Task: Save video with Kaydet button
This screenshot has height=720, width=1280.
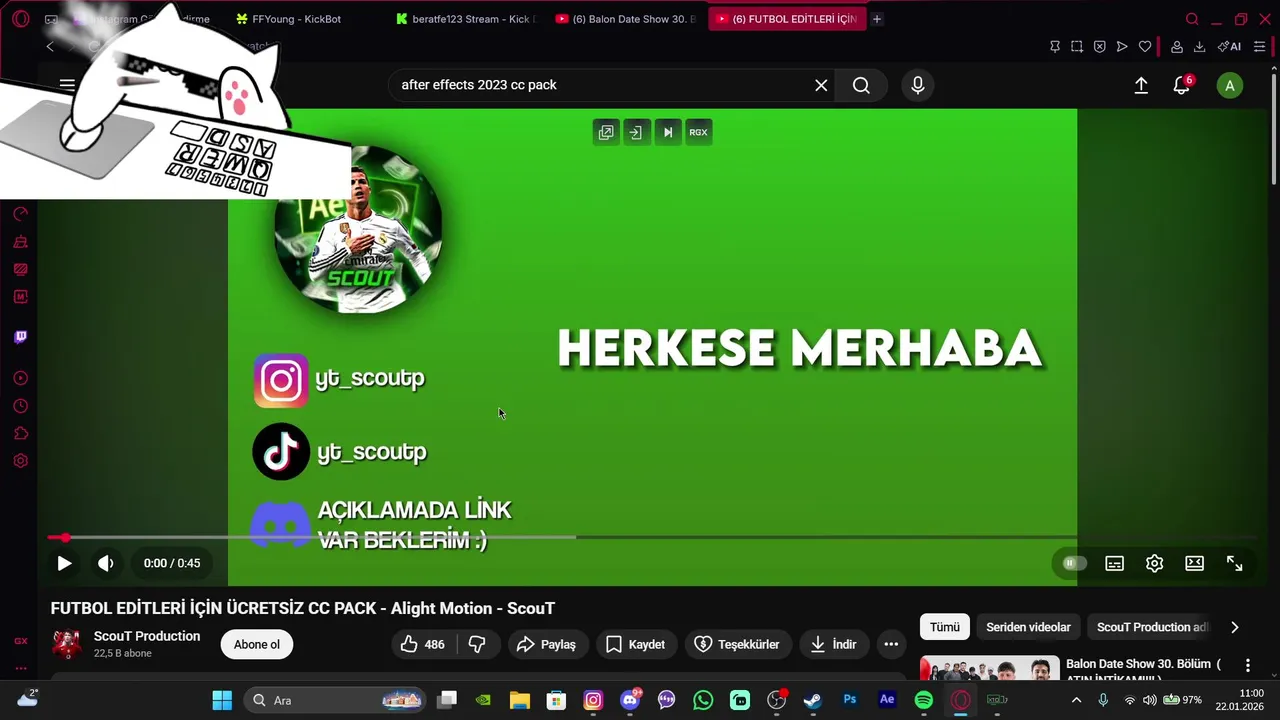Action: (635, 645)
